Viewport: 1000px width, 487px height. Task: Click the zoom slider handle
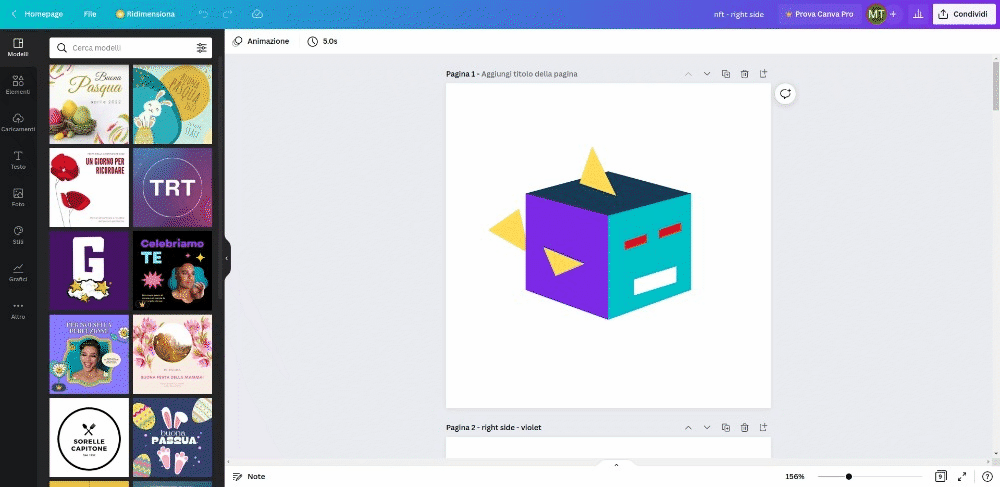pyautogui.click(x=849, y=477)
